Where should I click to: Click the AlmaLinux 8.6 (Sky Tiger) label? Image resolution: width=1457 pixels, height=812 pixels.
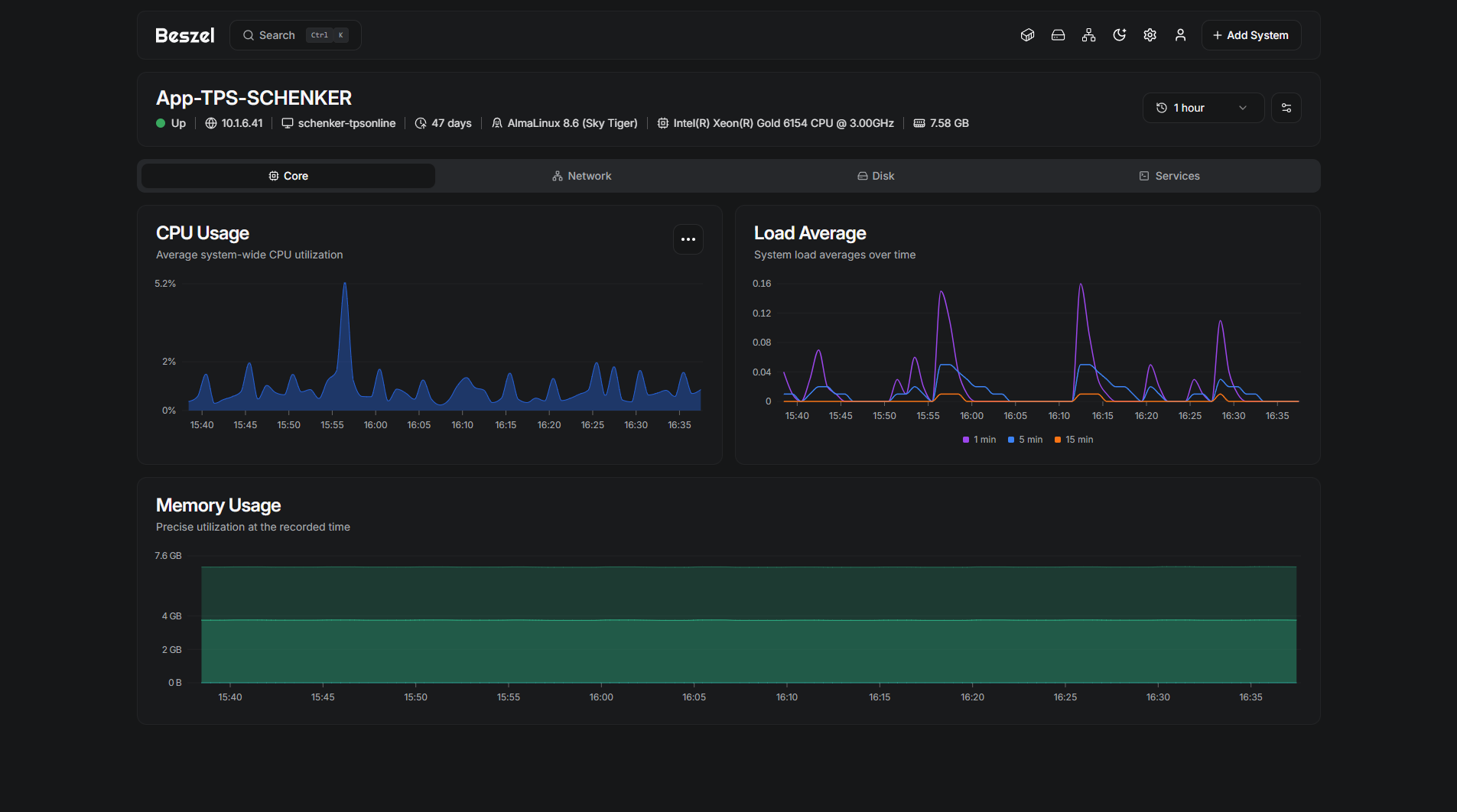(572, 123)
